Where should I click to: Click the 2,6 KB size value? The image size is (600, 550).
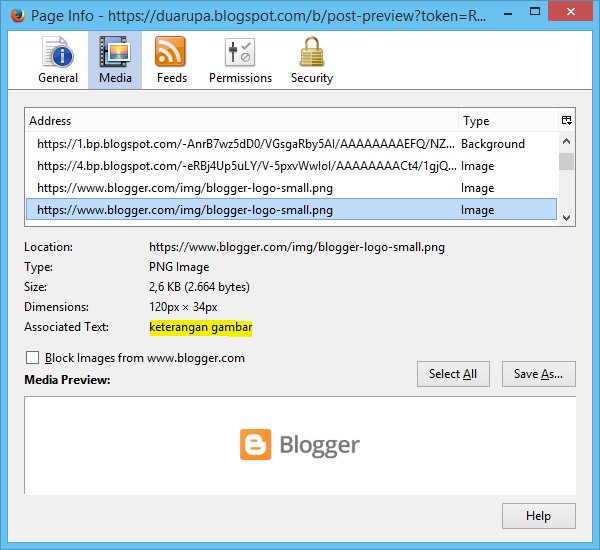pyautogui.click(x=199, y=287)
